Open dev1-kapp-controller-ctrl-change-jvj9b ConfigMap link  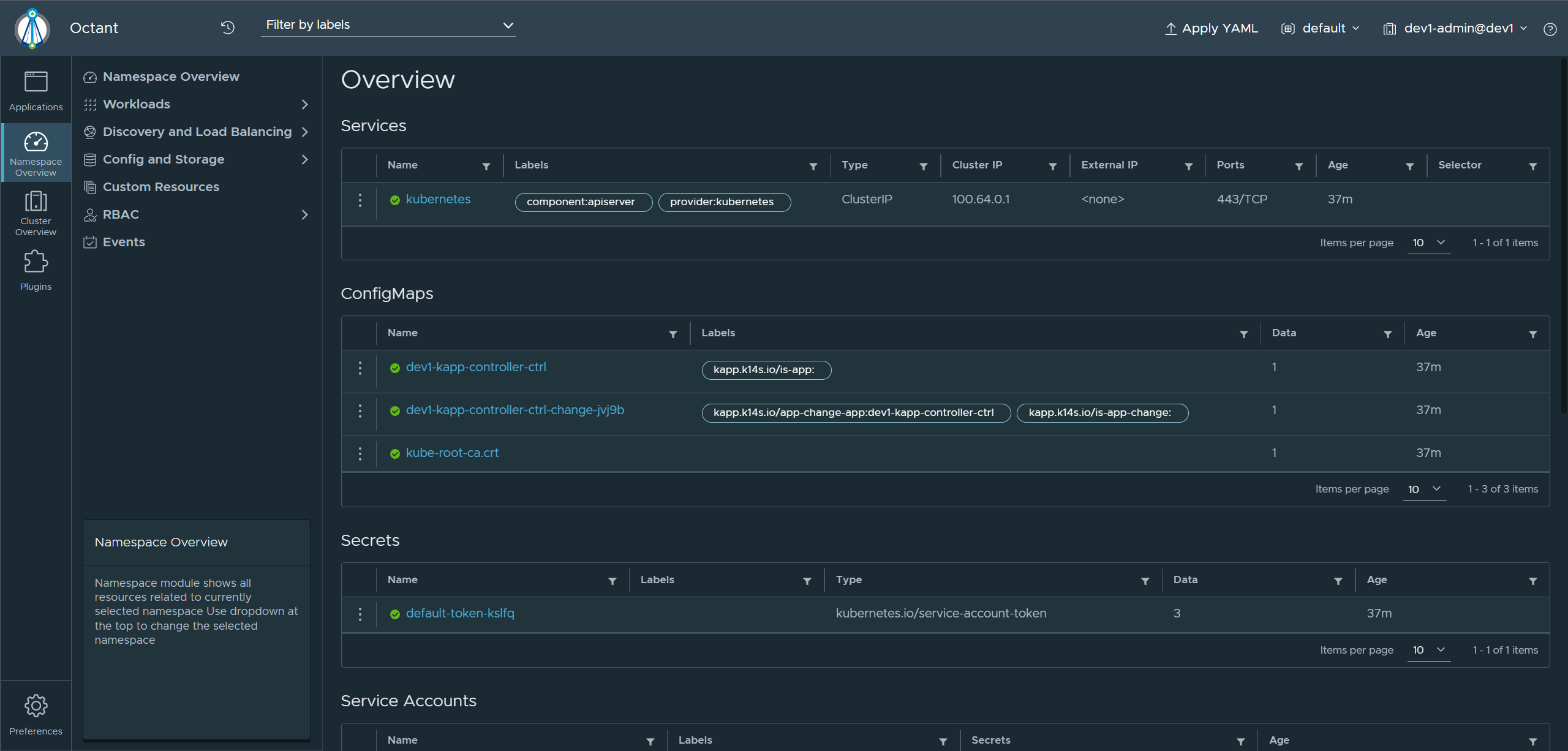click(x=515, y=410)
